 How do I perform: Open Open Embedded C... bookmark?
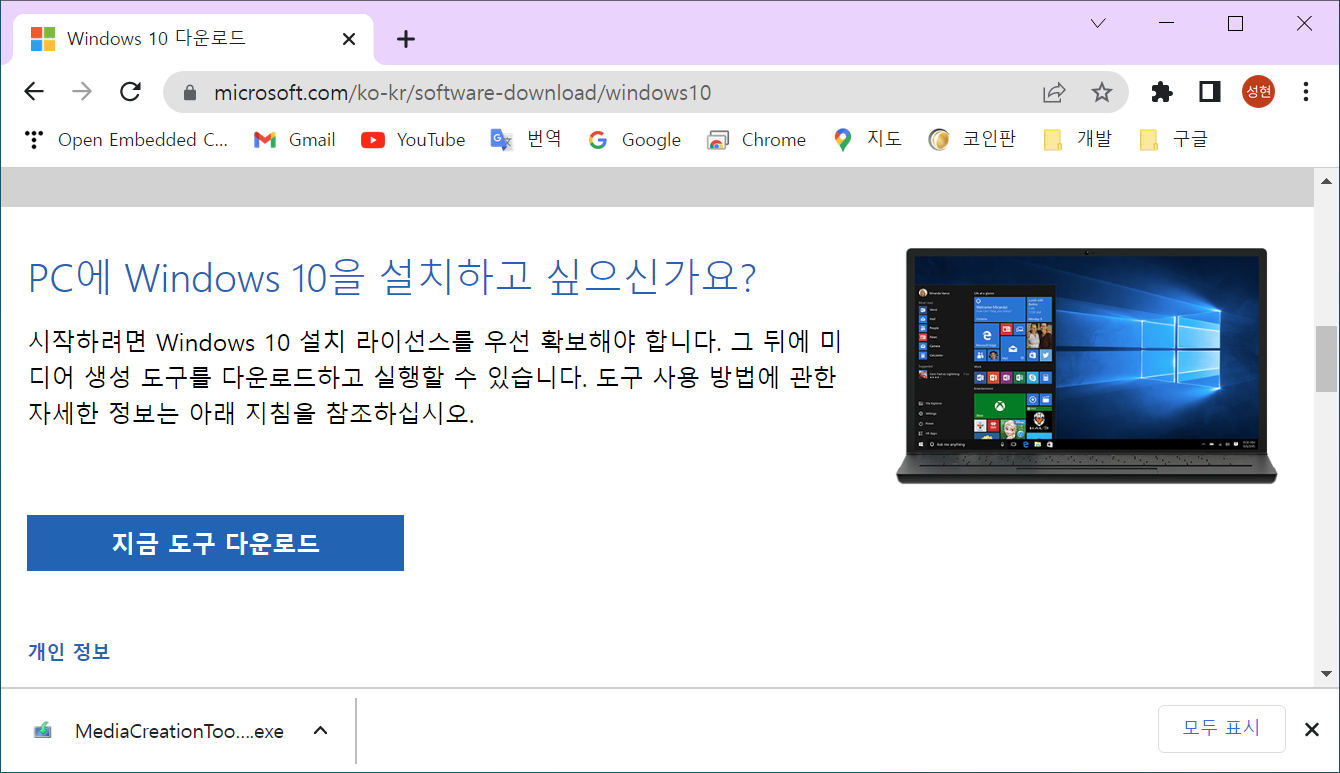click(127, 140)
